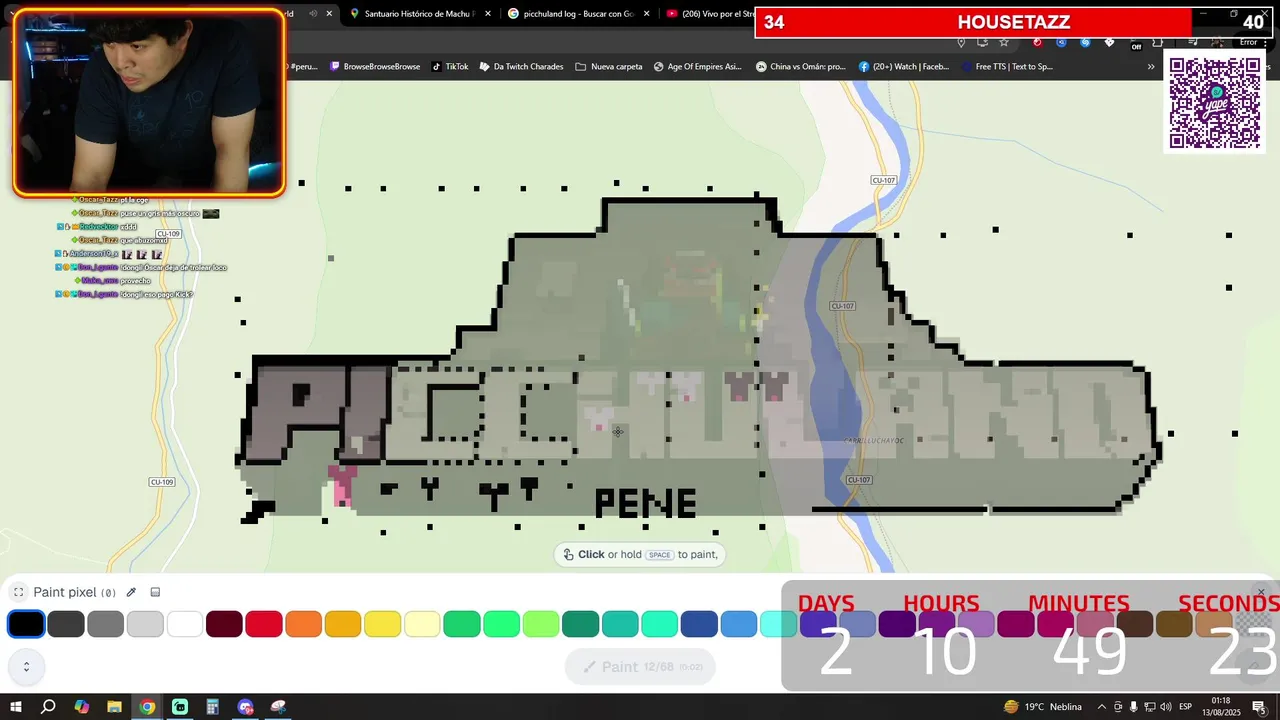This screenshot has height=720, width=1280.
Task: Open the last pinned taskbar app icon
Action: pyautogui.click(x=278, y=707)
